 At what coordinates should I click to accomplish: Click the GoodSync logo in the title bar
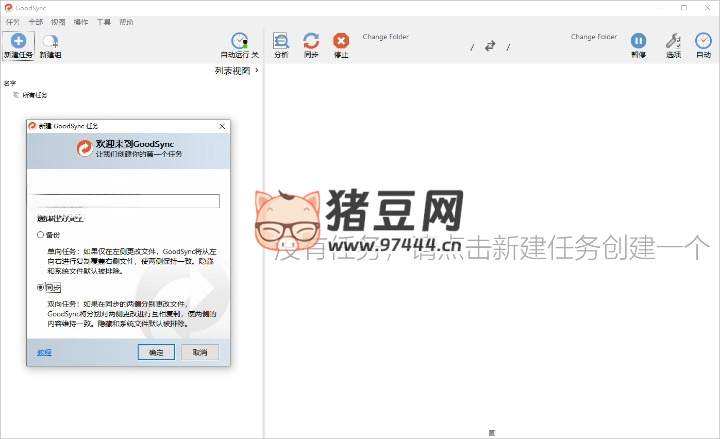point(8,7)
